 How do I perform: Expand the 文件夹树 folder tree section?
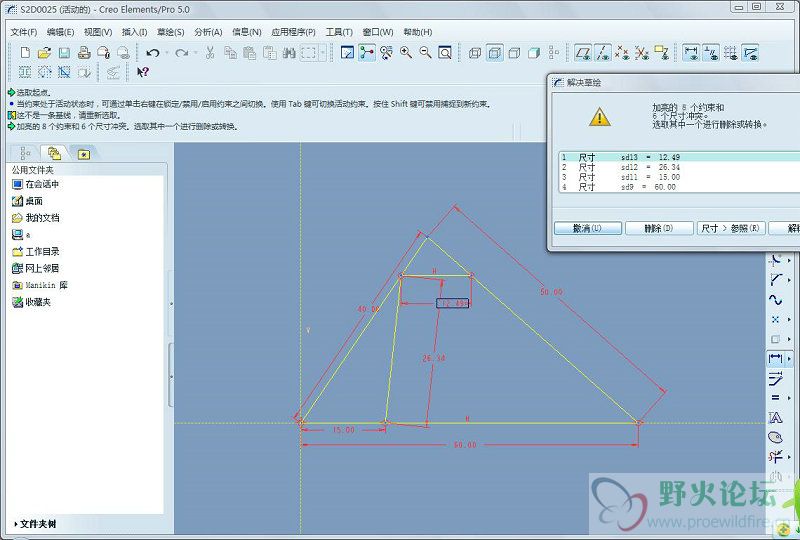click(x=35, y=524)
